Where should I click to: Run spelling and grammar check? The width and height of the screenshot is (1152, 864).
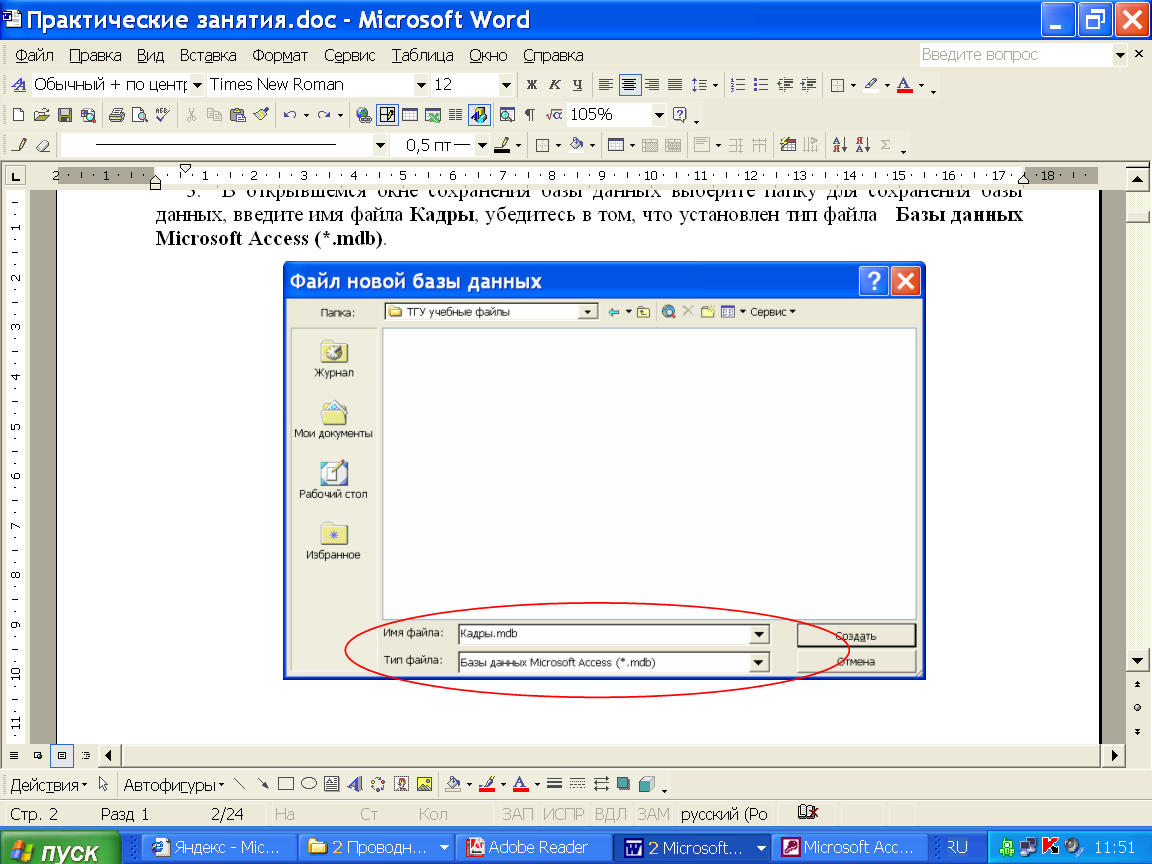point(162,115)
